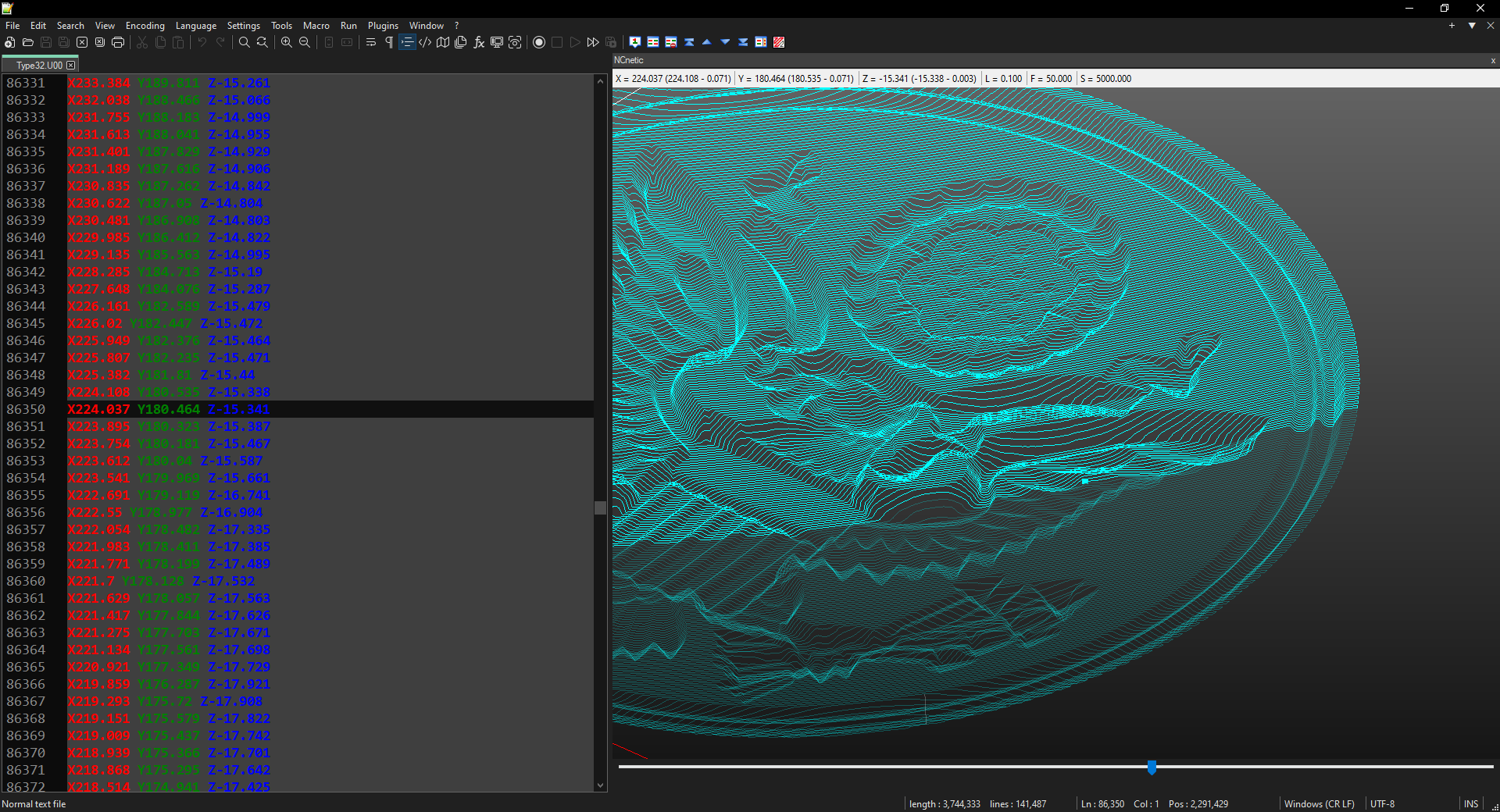Screen dimensions: 1500x812
Task: Click the plus button near the tab list arrow
Action: click(x=1452, y=26)
